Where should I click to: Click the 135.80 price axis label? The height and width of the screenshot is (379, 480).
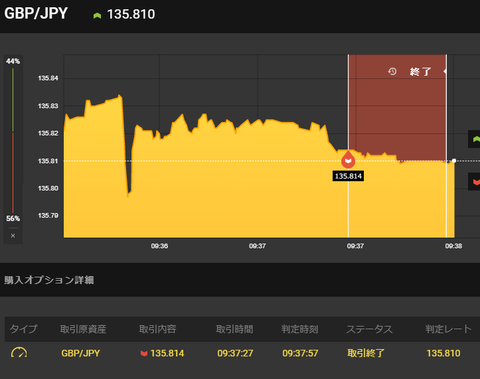(48, 188)
